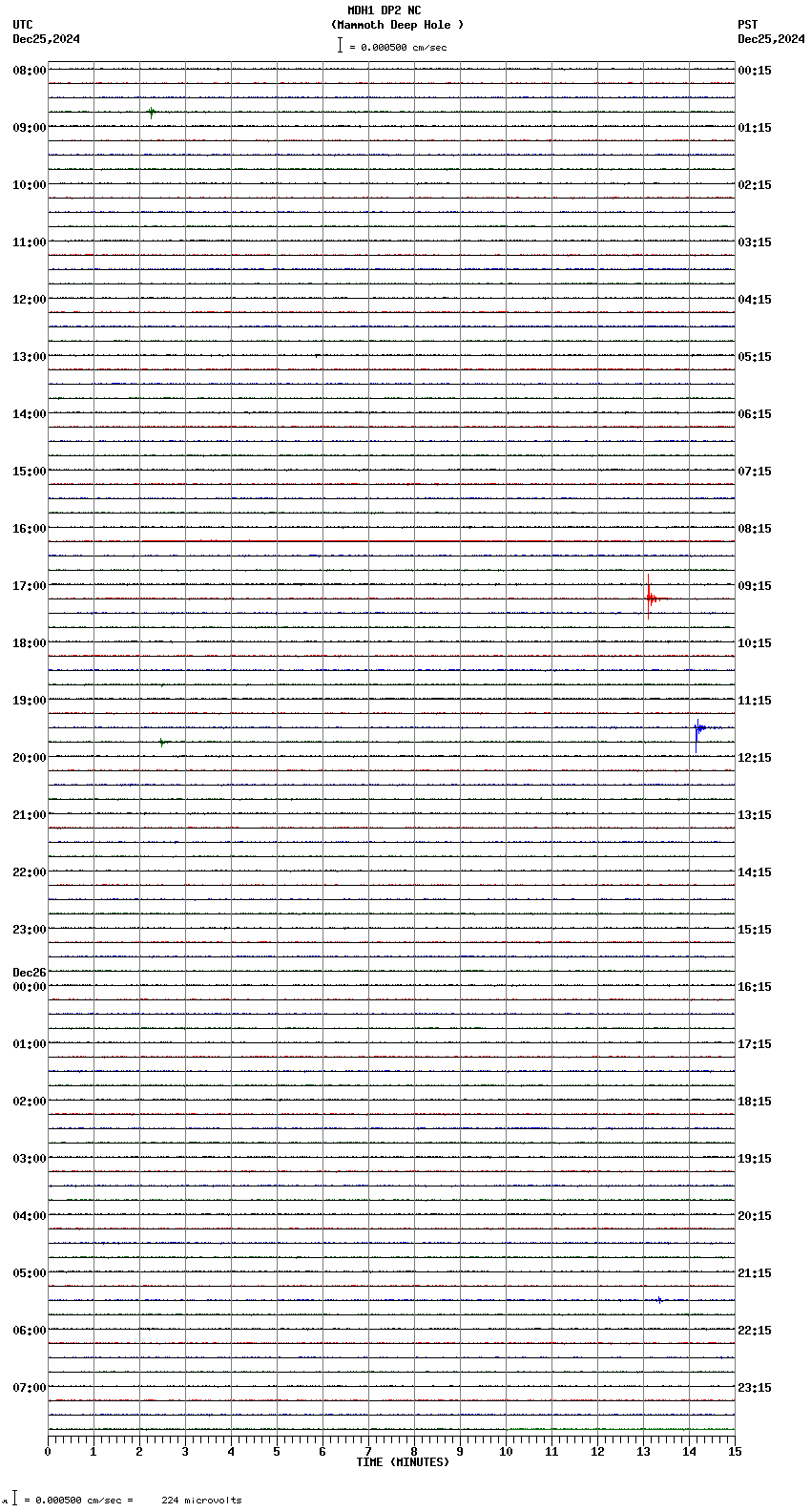Click the green event on the 19:45 trace
The image size is (811, 1512).
163,742
